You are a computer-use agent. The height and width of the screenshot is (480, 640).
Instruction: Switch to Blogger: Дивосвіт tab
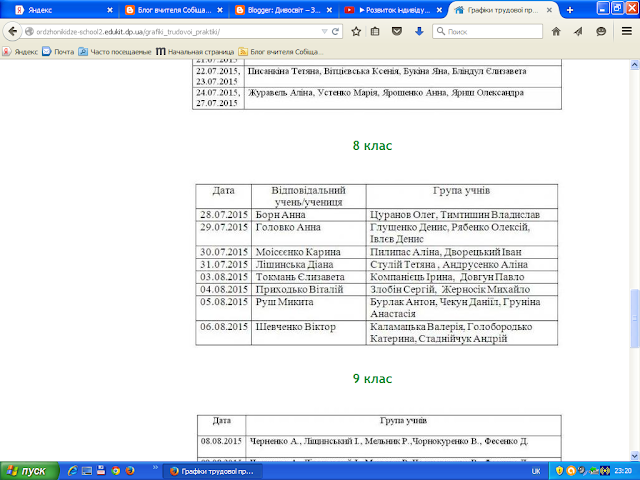tap(284, 10)
